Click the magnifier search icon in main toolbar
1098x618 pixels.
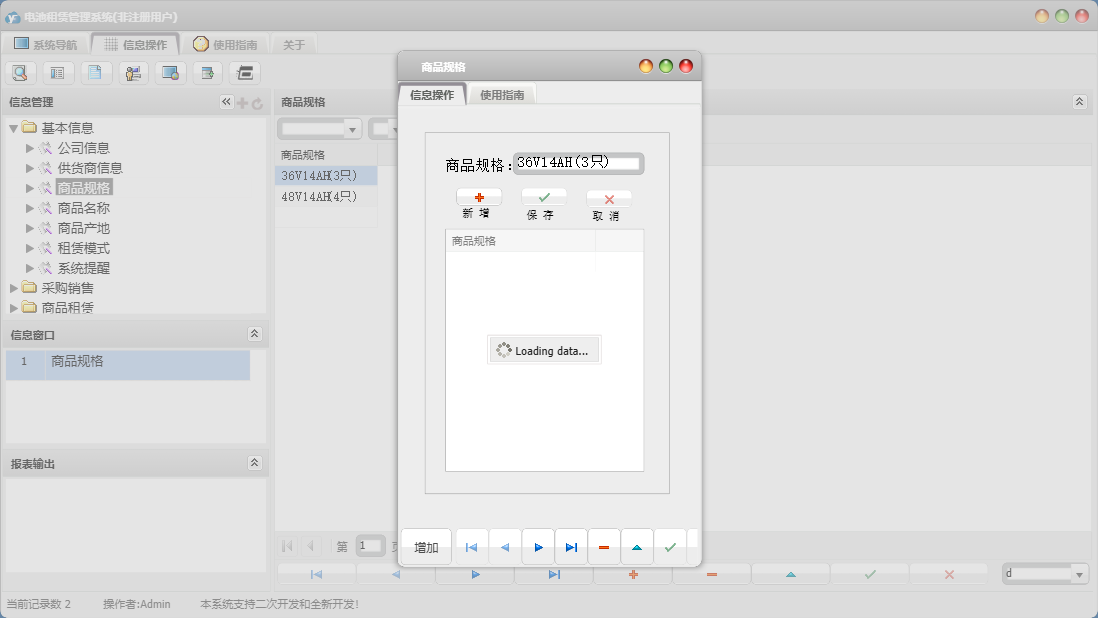point(20,72)
